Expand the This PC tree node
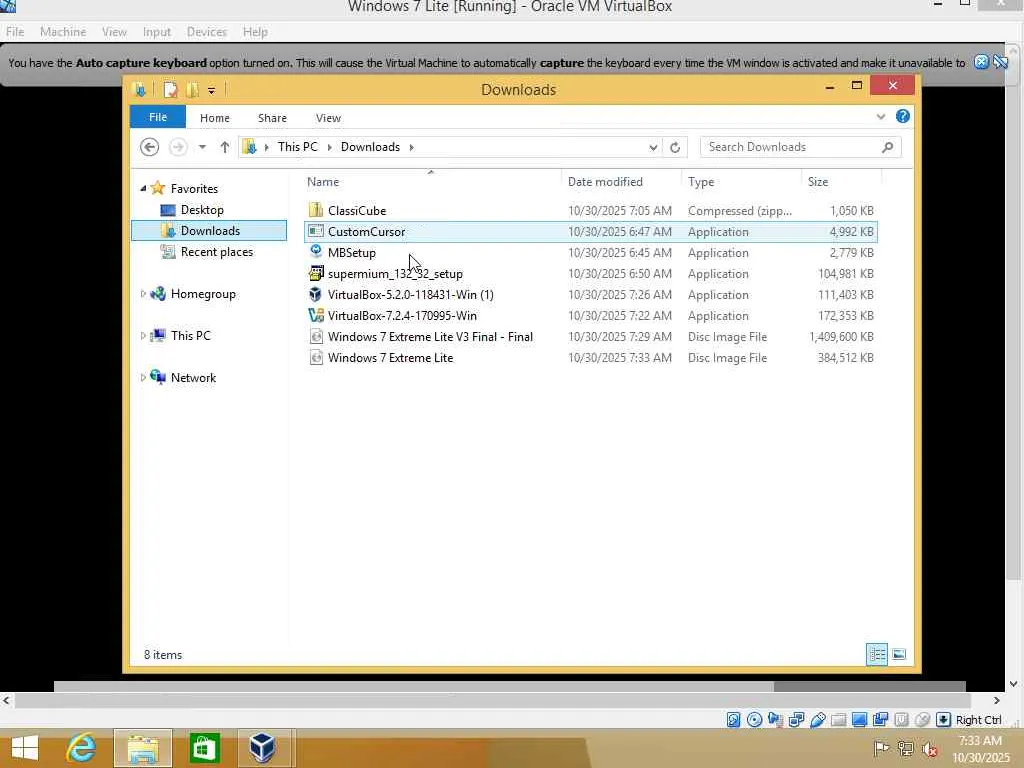Screen dimensions: 1024x768 pyautogui.click(x=143, y=336)
